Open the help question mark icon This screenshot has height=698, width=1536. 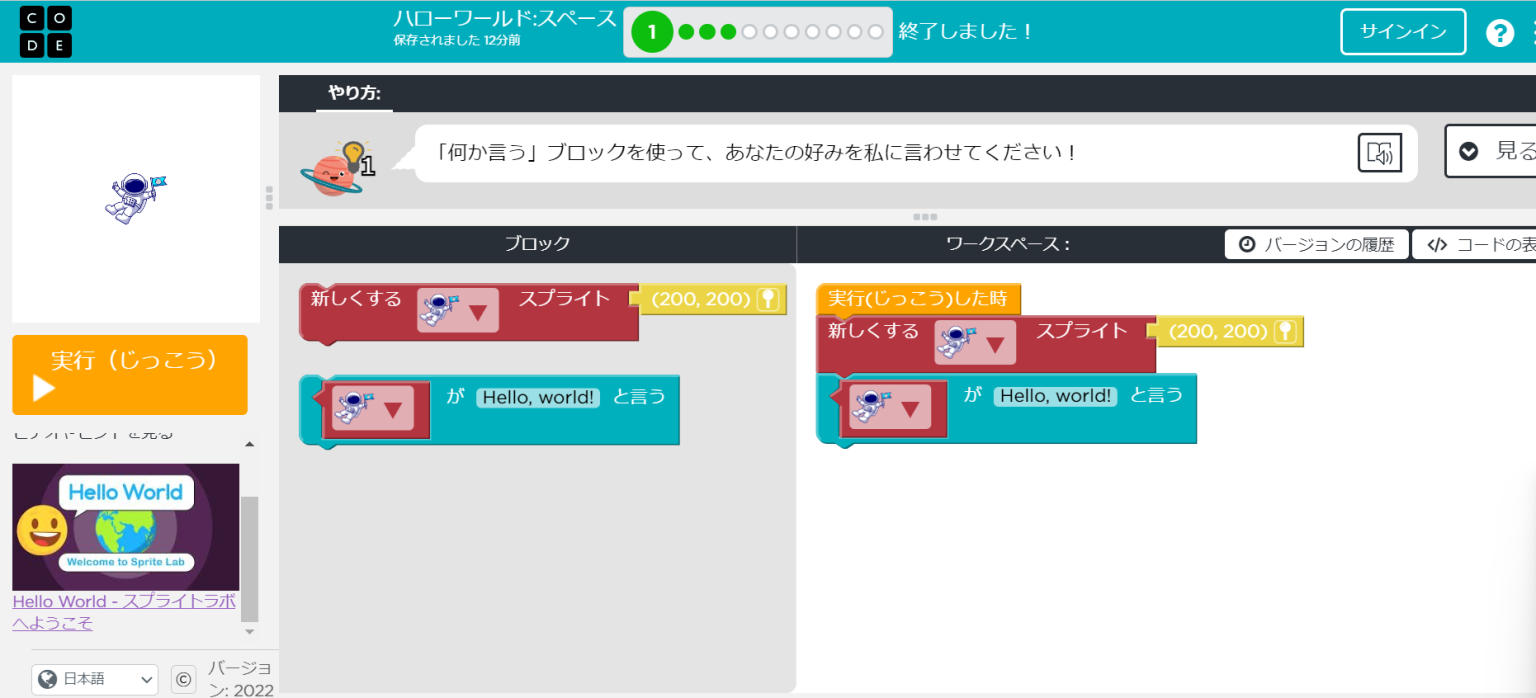coord(1499,33)
